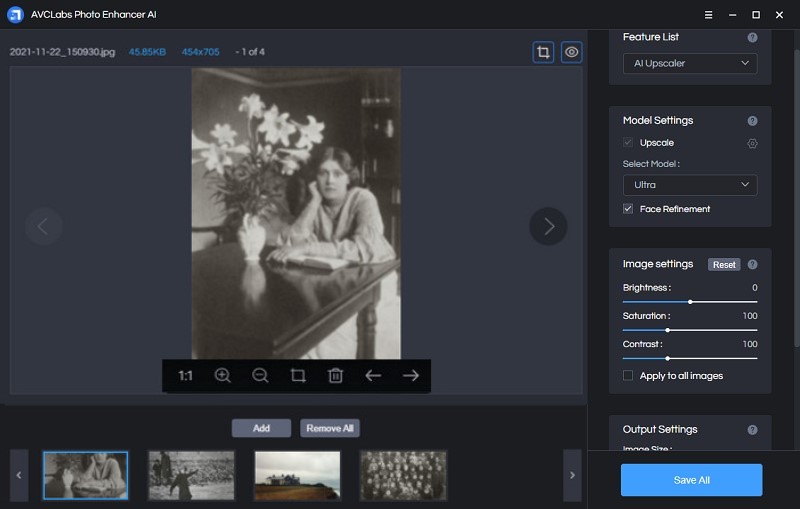
Task: Click the Add button
Action: [x=261, y=428]
